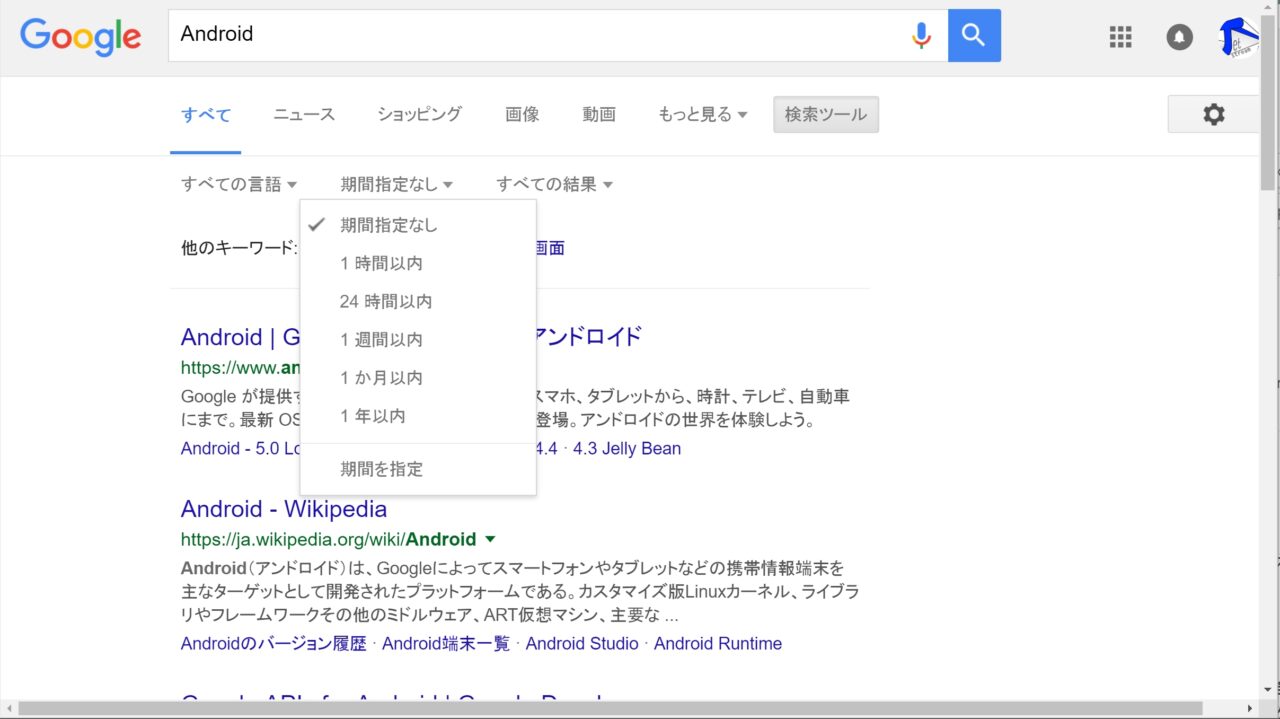Open the account profile avatar

point(1239,37)
